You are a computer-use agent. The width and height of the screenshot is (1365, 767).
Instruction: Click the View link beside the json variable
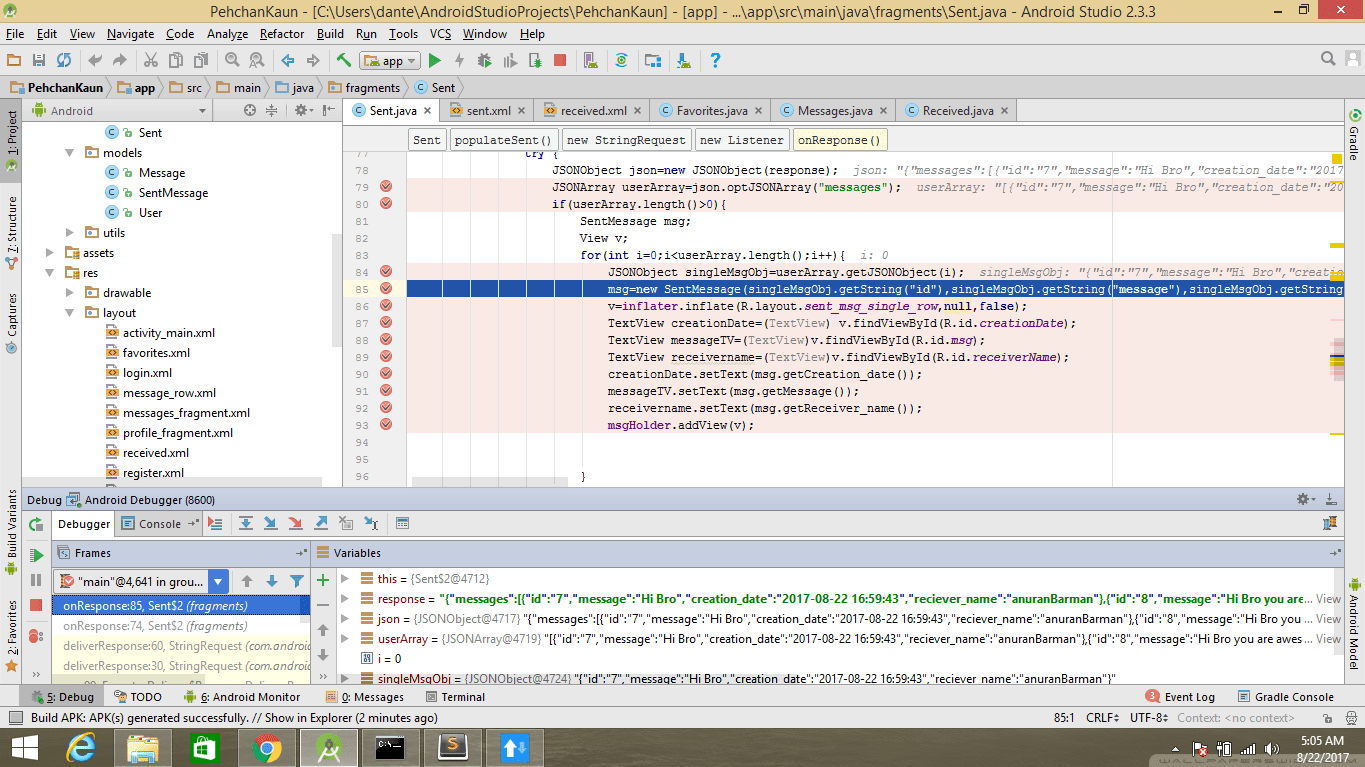1327,618
